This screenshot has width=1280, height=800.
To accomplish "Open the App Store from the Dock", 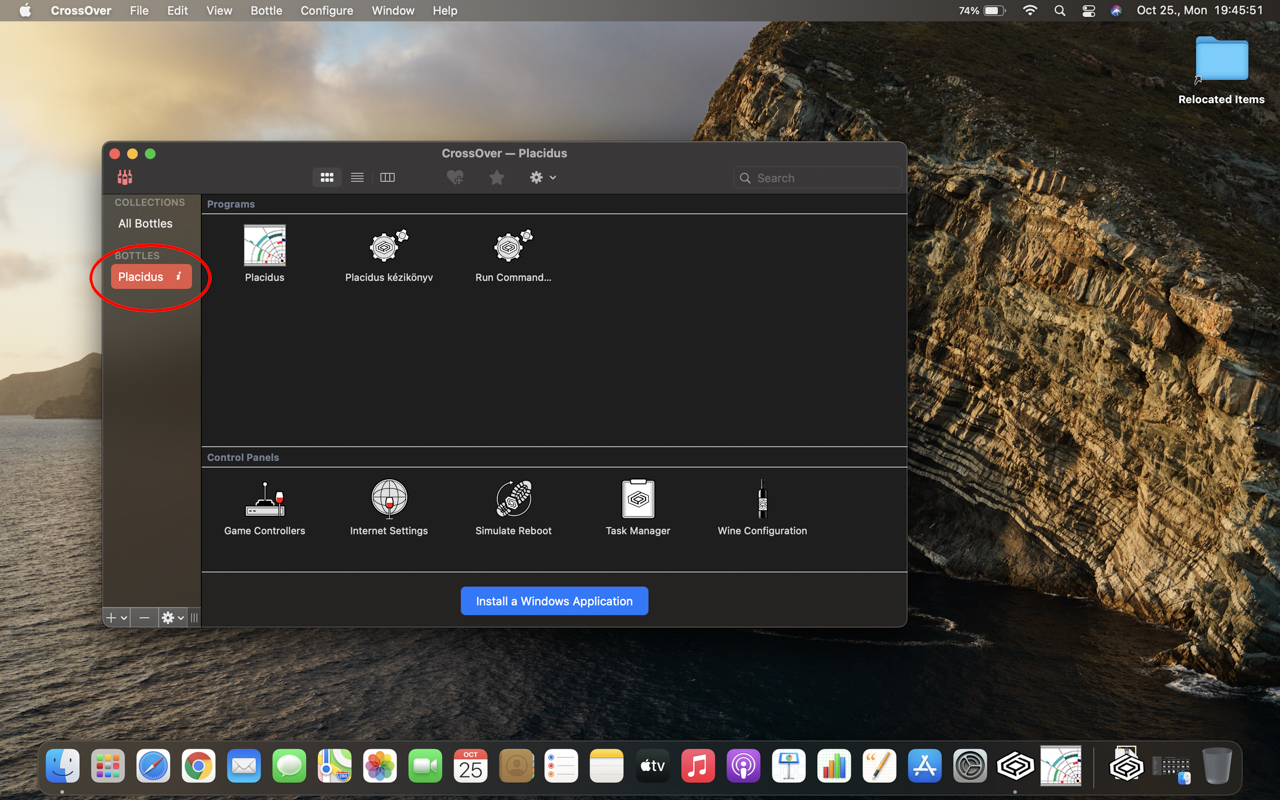I will click(x=925, y=767).
